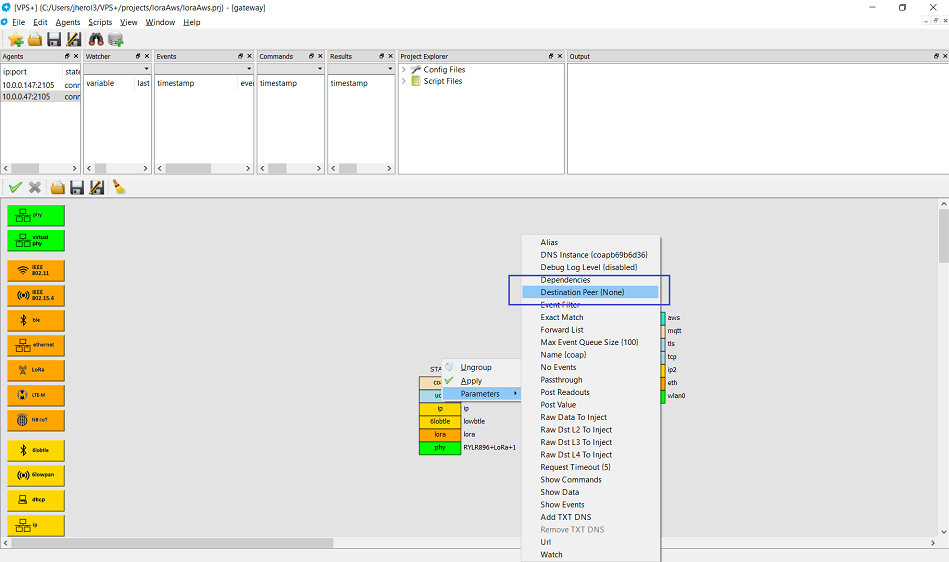Select agent 10.0.0.147:2105 in Agents list
This screenshot has height=562, width=949.
point(28,84)
